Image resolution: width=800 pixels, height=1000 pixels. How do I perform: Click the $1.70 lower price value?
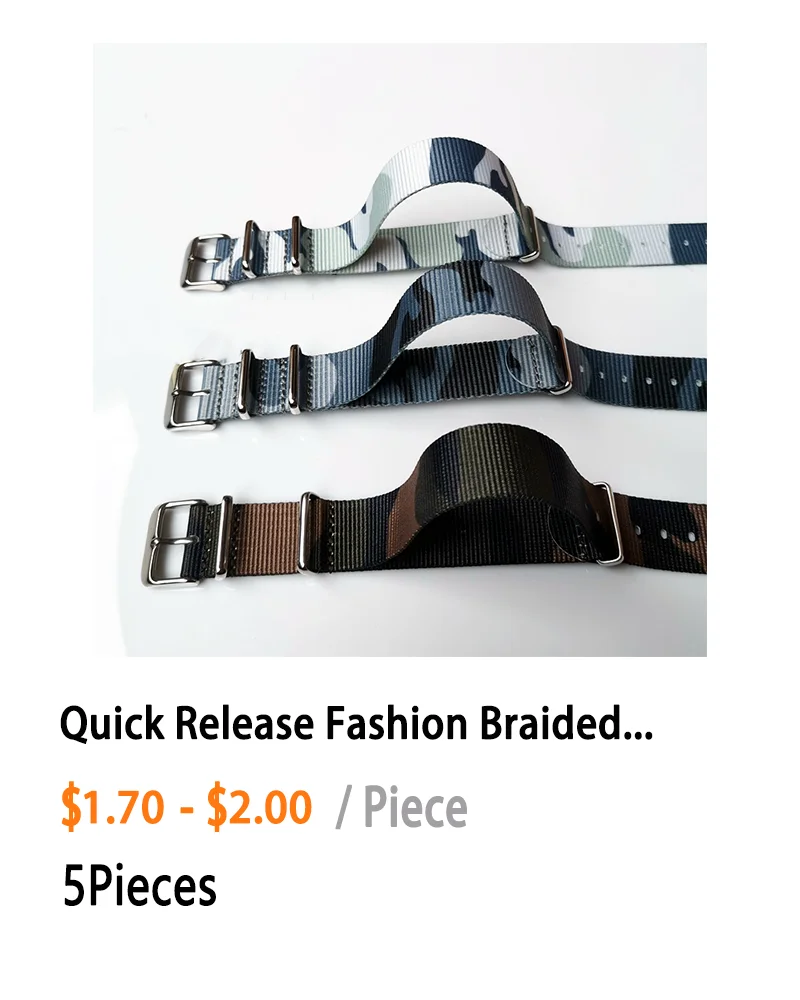click(x=112, y=807)
